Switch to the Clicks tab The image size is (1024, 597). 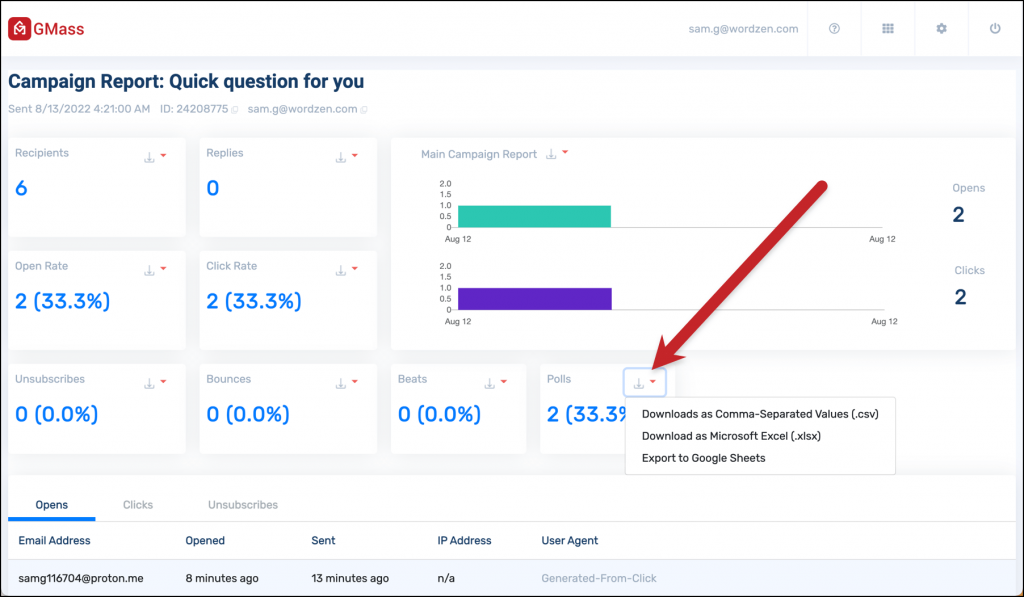click(x=137, y=504)
